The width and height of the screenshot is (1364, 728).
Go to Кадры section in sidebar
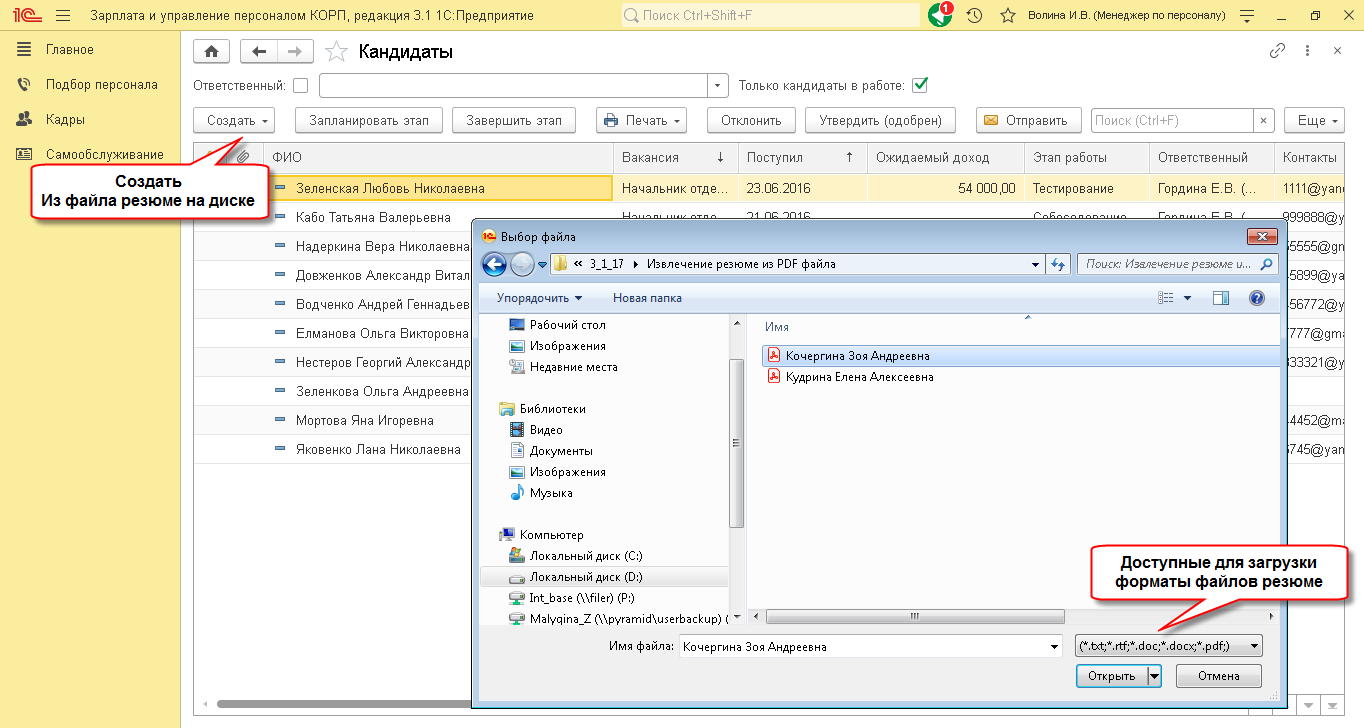click(65, 120)
